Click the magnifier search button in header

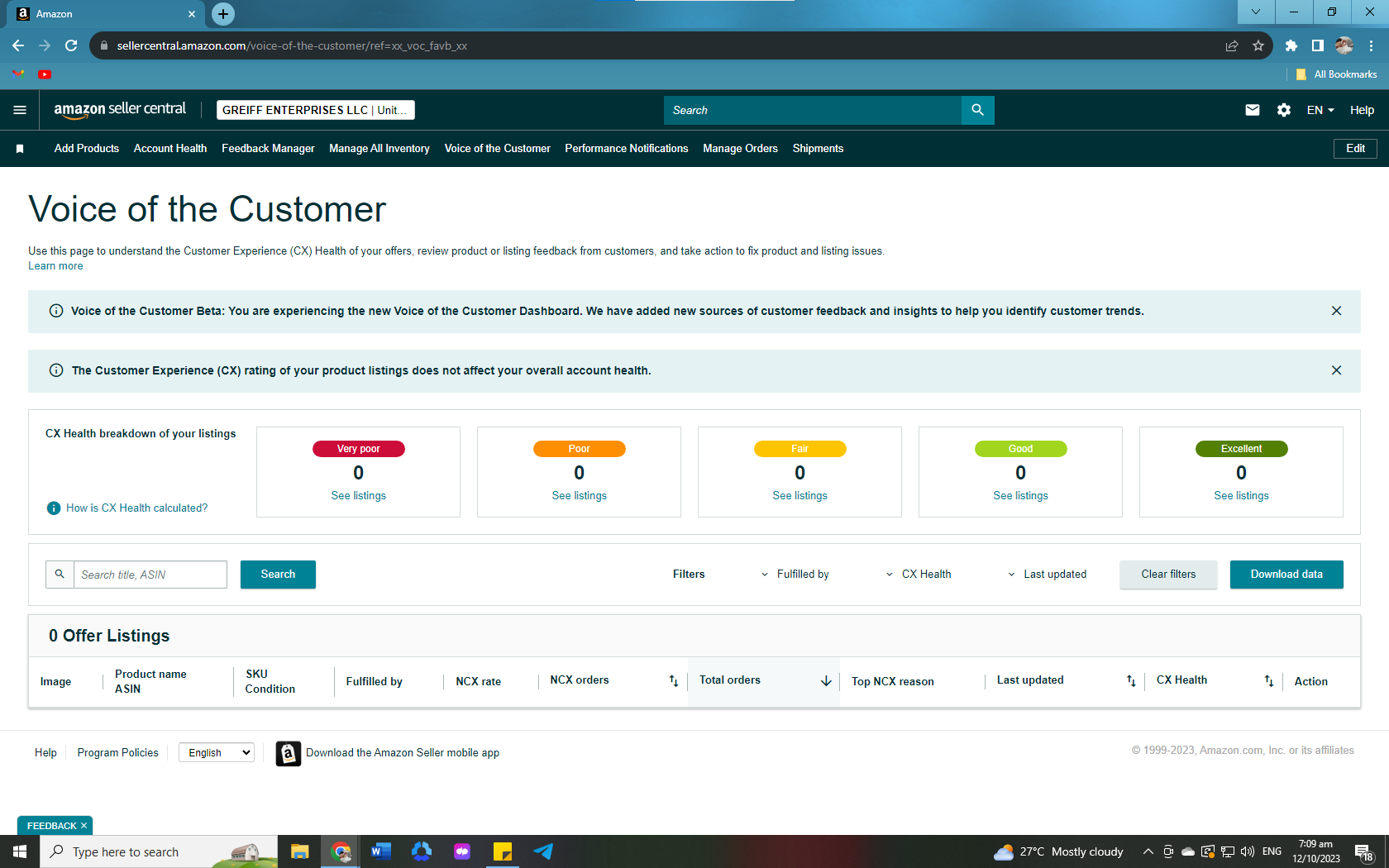pyautogui.click(x=977, y=110)
